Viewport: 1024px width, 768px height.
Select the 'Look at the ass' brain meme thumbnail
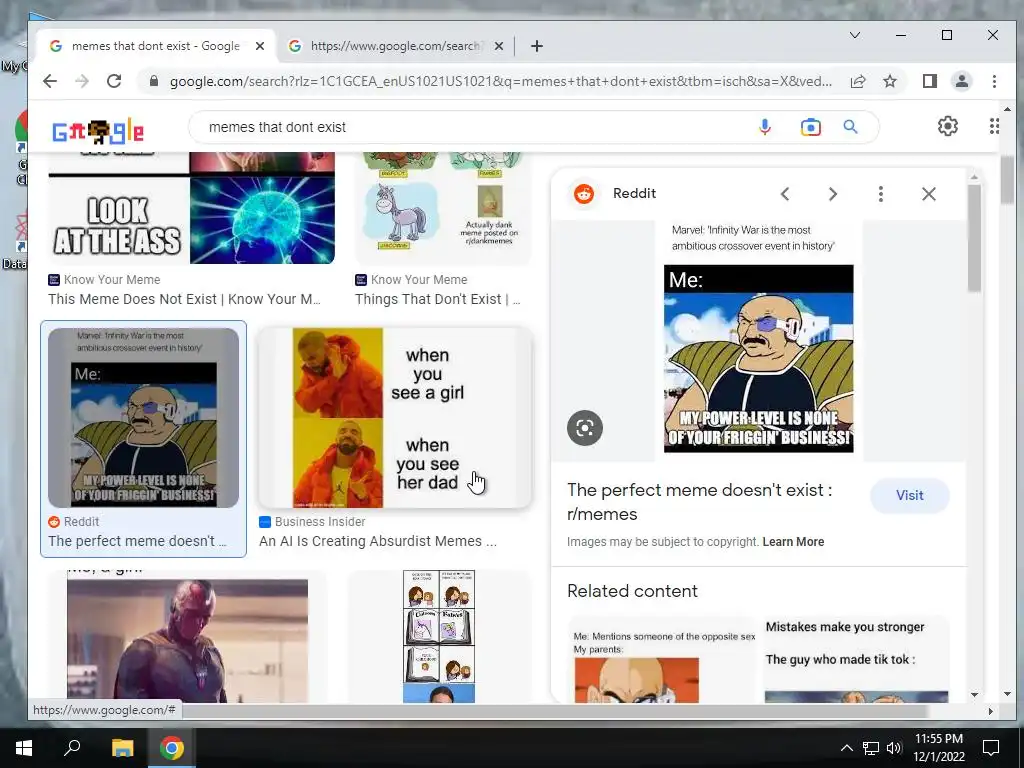click(x=191, y=208)
